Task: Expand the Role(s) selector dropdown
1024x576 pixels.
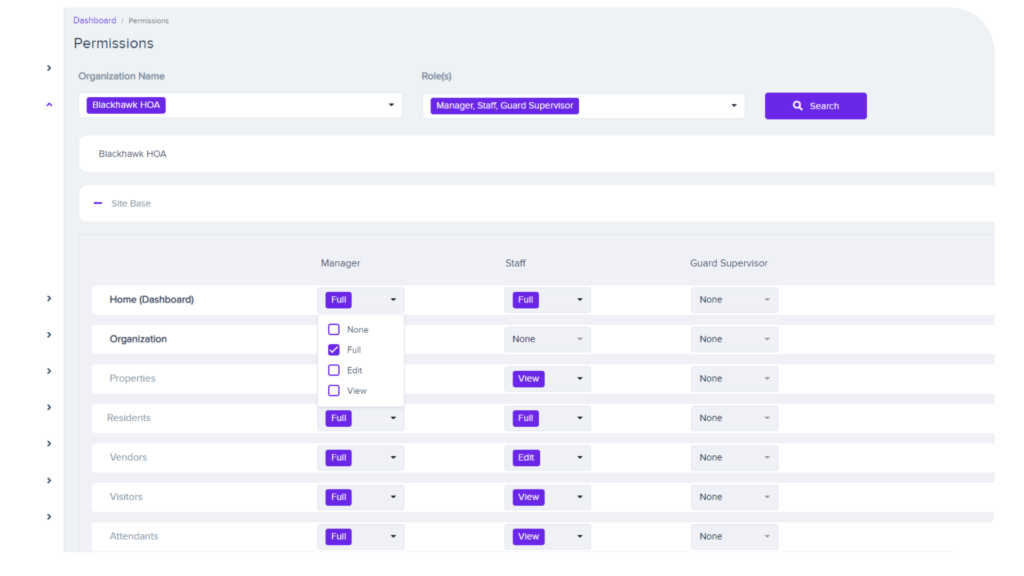Action: (x=733, y=105)
